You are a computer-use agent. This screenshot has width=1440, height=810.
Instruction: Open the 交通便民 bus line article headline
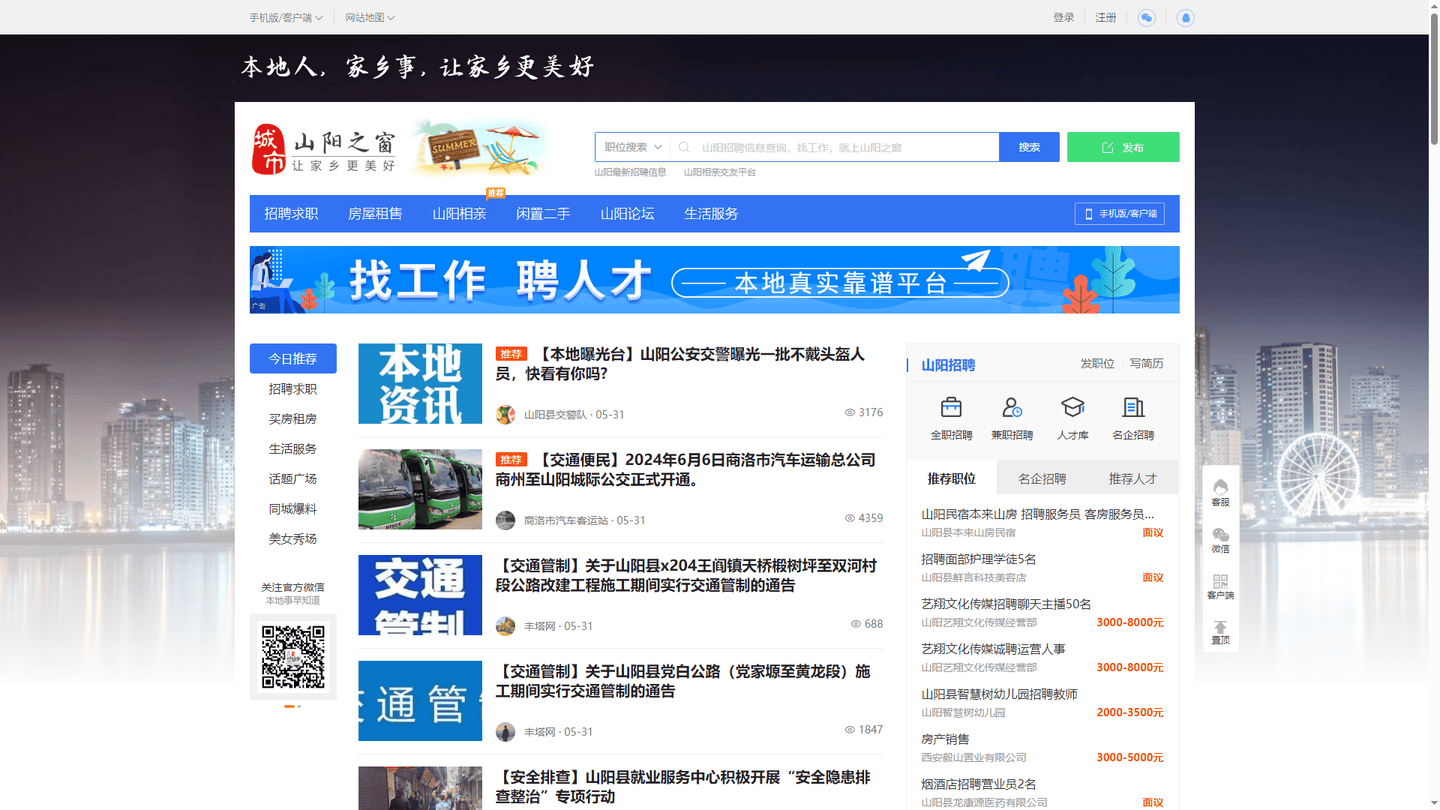[x=685, y=470]
